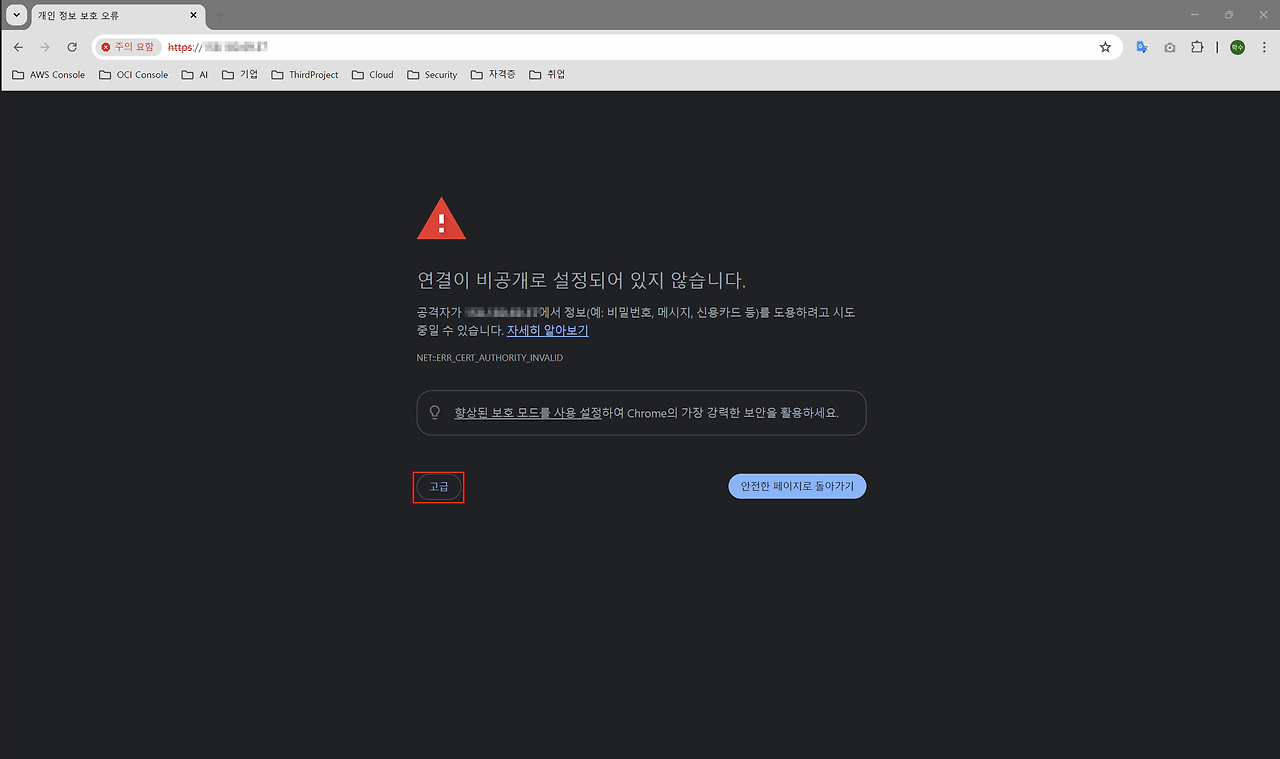
Task: Open Chrome's three-dot menu
Action: pos(1264,47)
